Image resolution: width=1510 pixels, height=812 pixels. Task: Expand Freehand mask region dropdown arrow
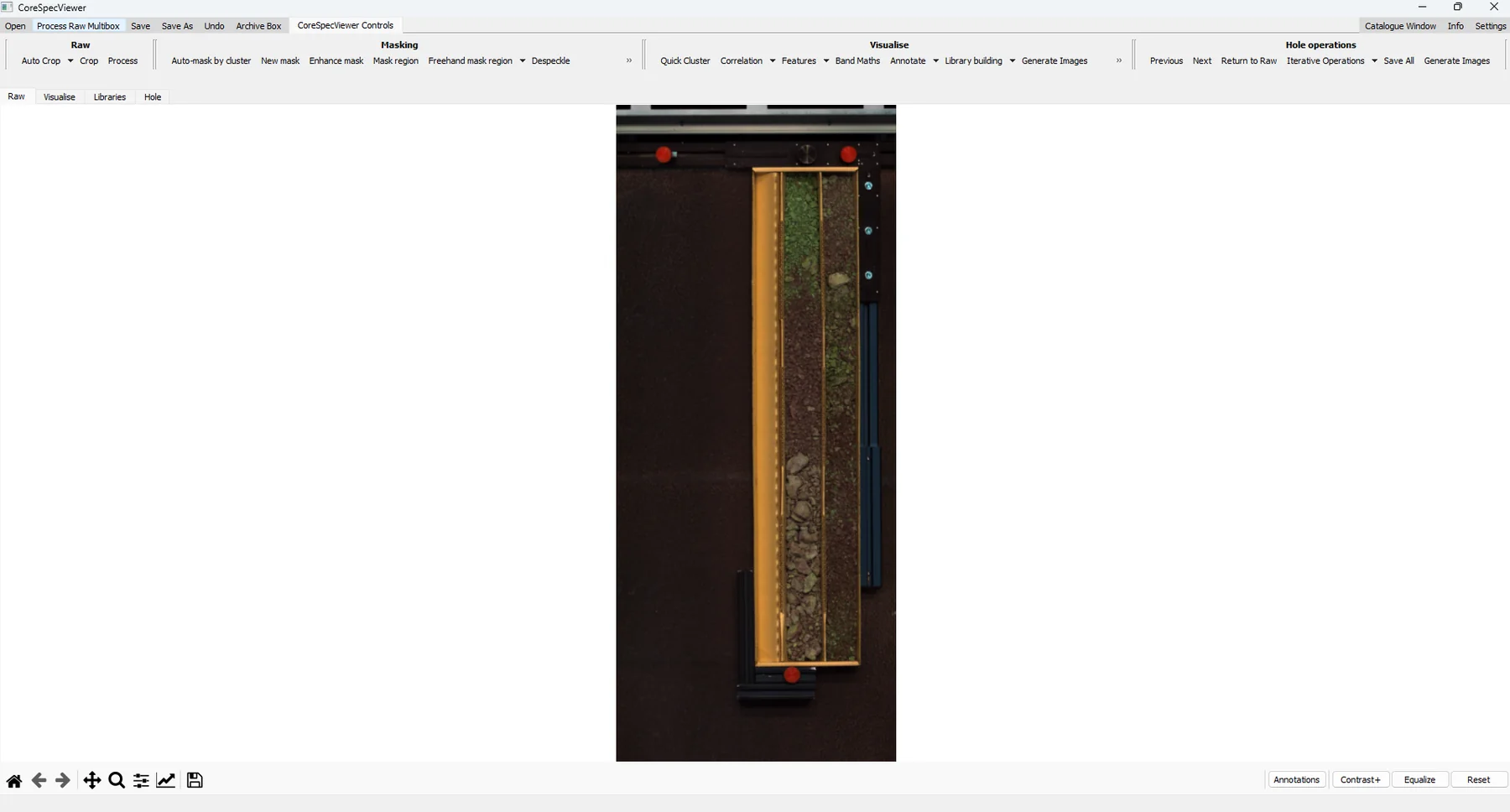click(x=523, y=61)
